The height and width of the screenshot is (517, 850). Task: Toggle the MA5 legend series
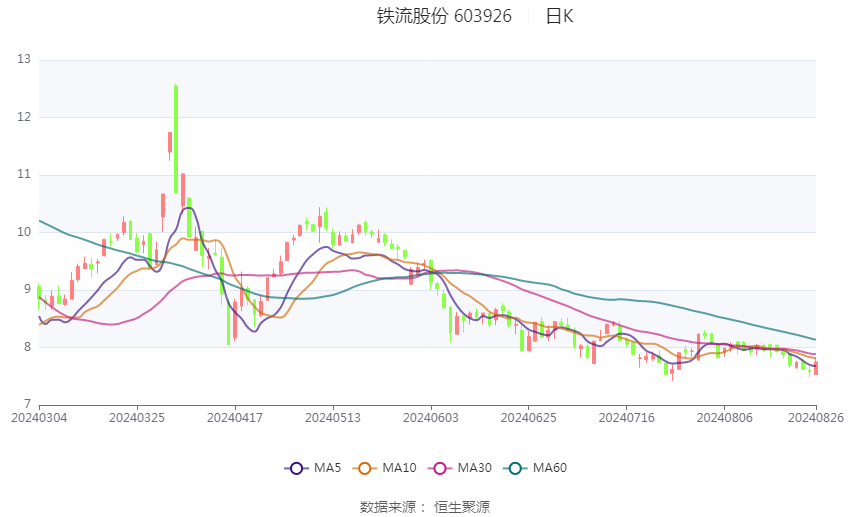point(313,468)
